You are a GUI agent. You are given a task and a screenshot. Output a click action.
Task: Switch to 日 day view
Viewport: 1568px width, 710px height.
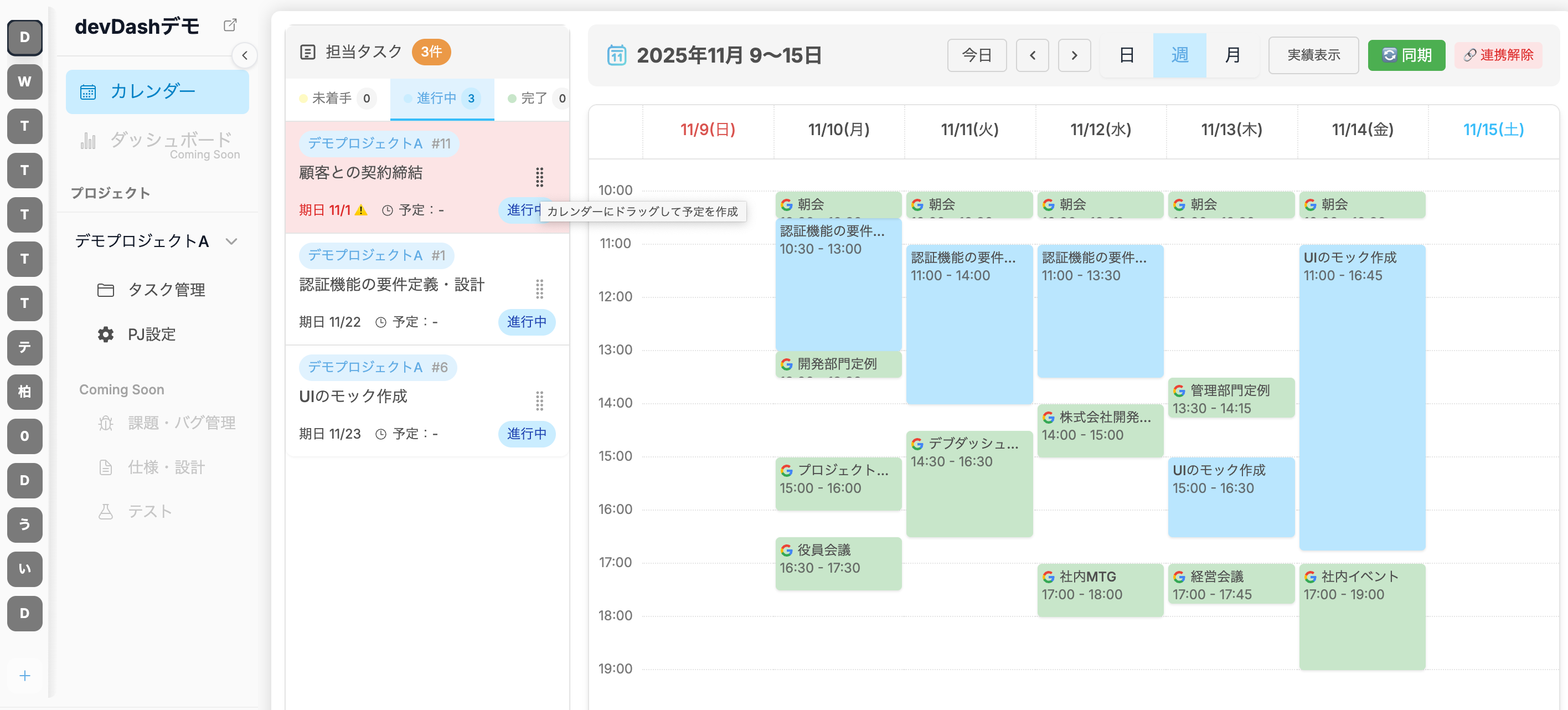pos(1126,55)
